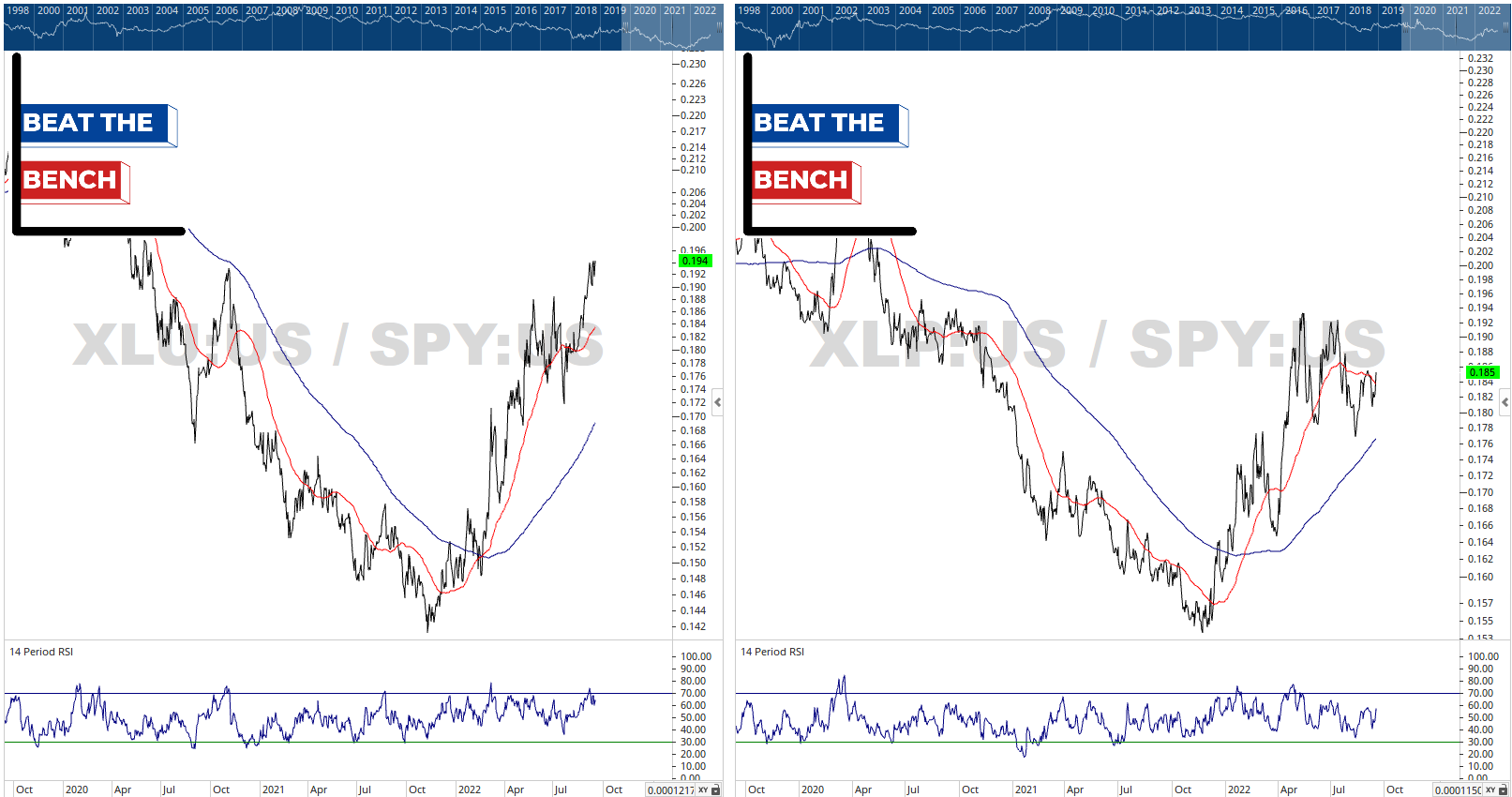Click the XY scale button in XLU chart
The width and height of the screenshot is (1512, 797).
(703, 790)
